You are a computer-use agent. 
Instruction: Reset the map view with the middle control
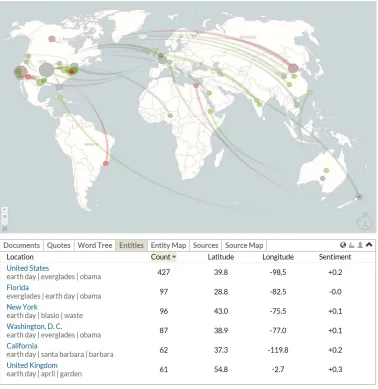[x=5, y=216]
